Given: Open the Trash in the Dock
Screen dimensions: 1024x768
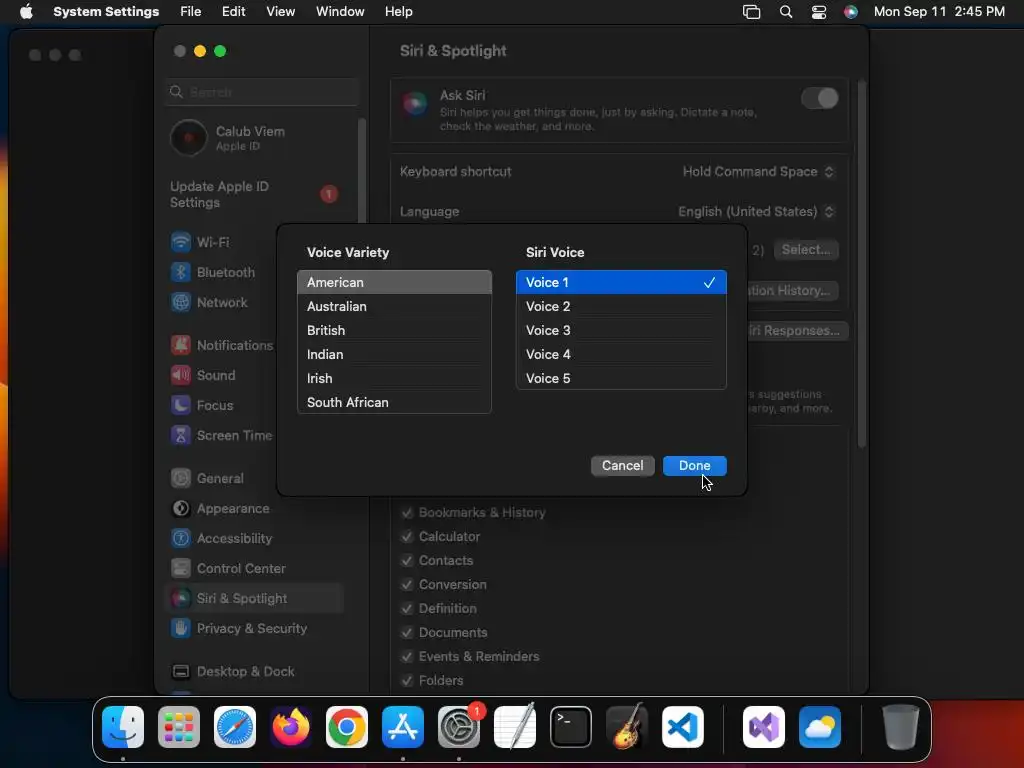Looking at the screenshot, I should 901,727.
